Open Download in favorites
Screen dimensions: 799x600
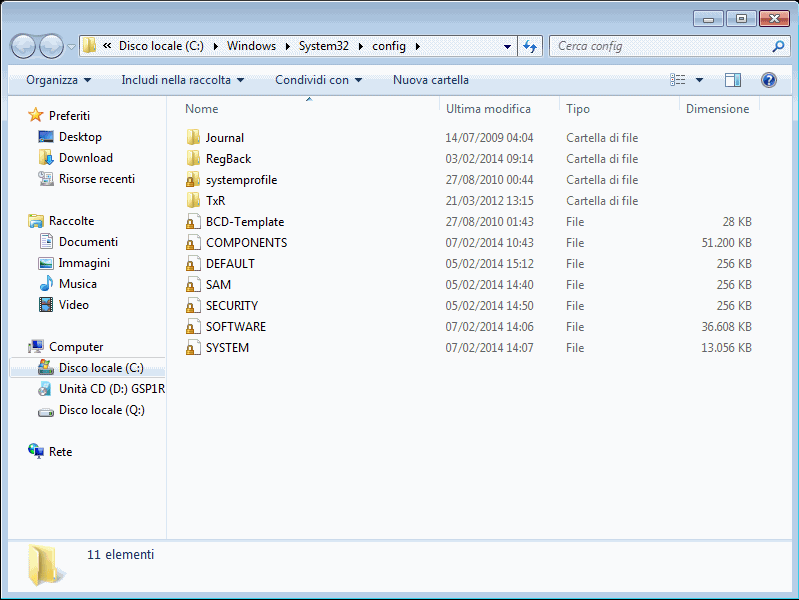click(x=86, y=158)
